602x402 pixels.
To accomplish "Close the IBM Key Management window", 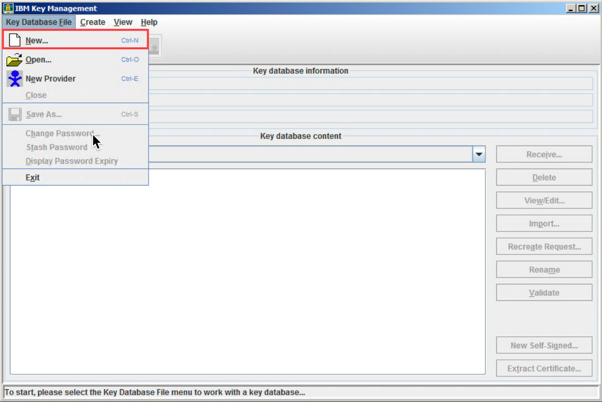I will tap(594, 8).
